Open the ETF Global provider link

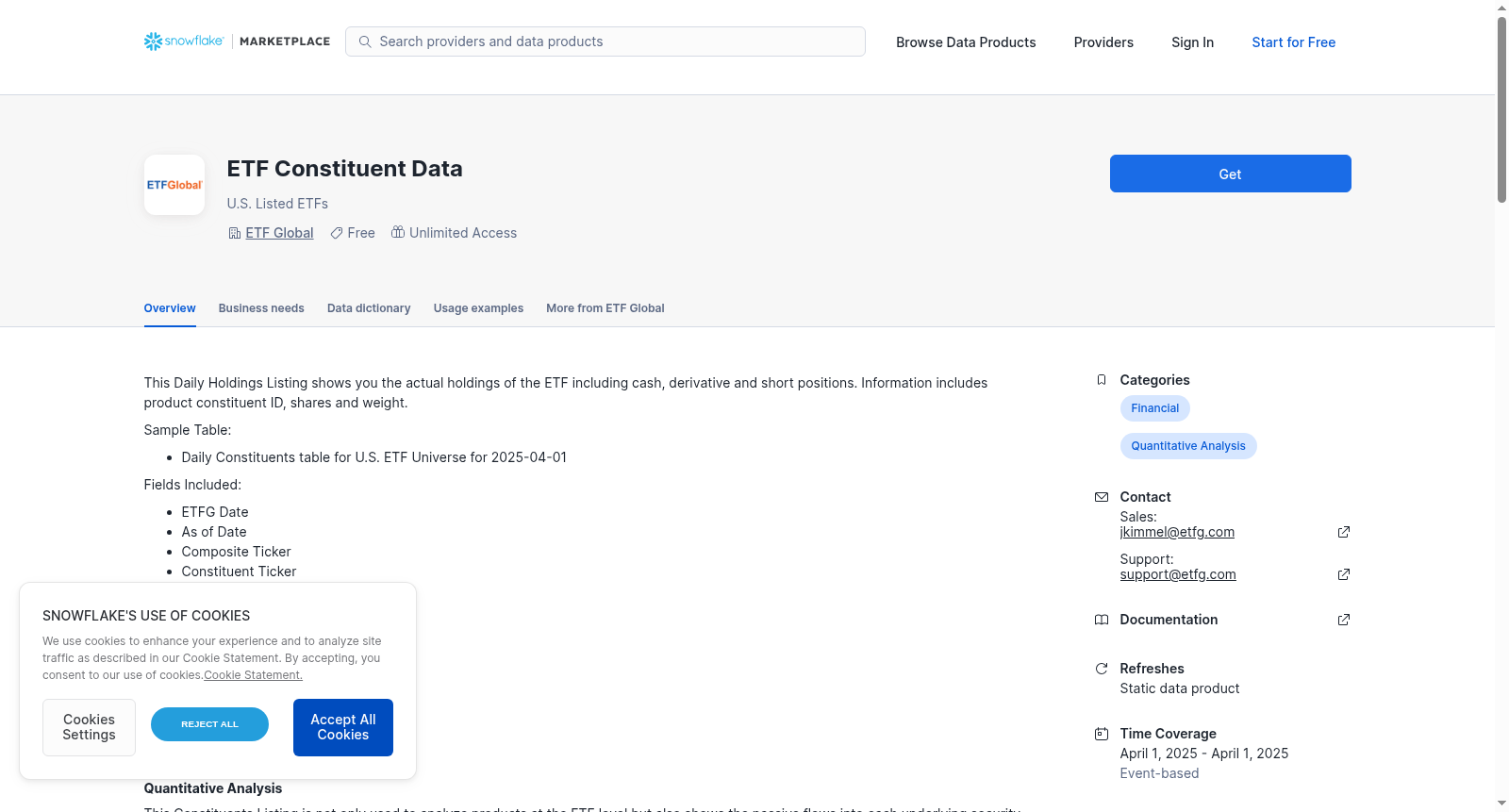(x=279, y=233)
